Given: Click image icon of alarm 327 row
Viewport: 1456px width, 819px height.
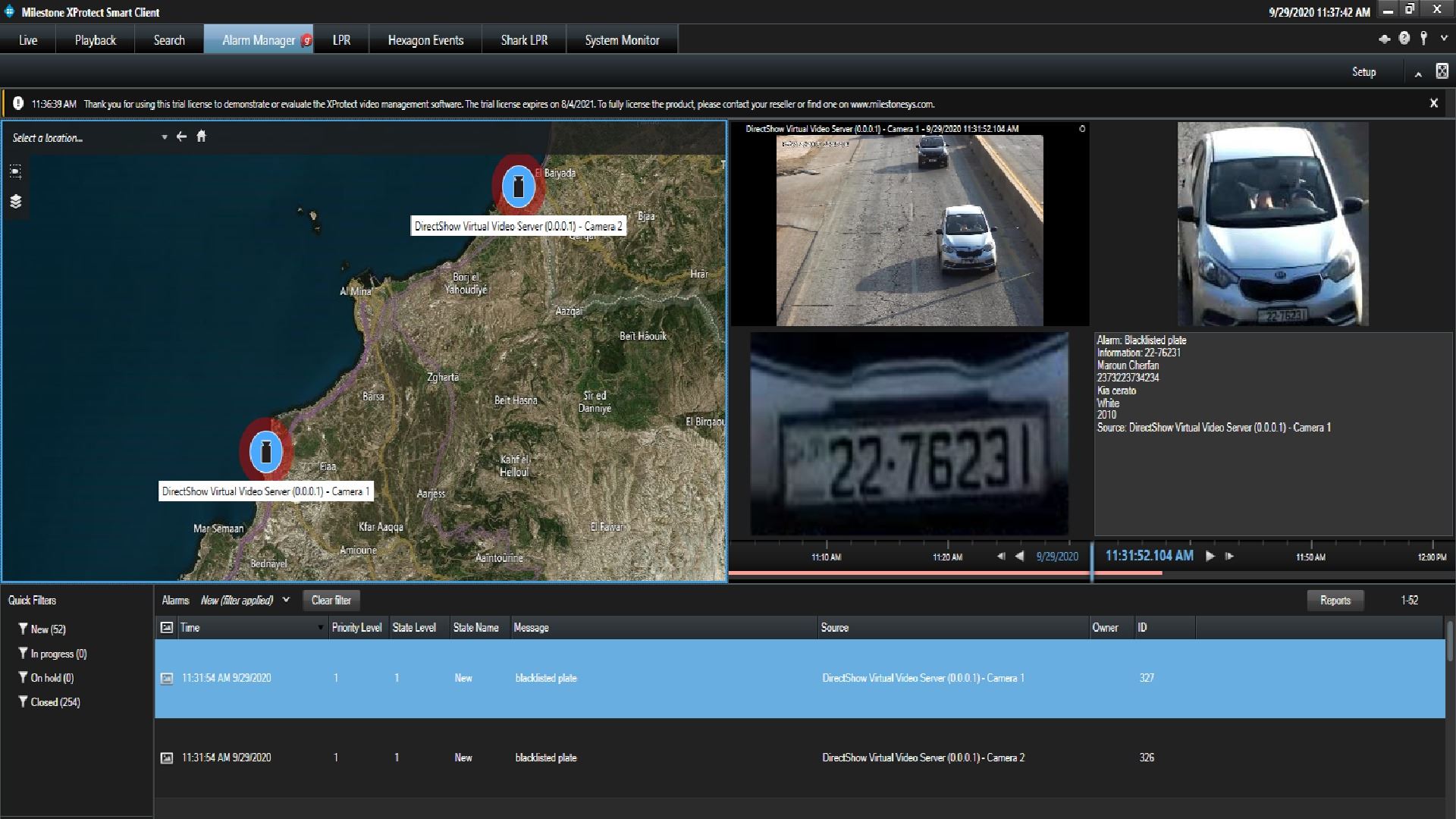Looking at the screenshot, I should click(167, 678).
